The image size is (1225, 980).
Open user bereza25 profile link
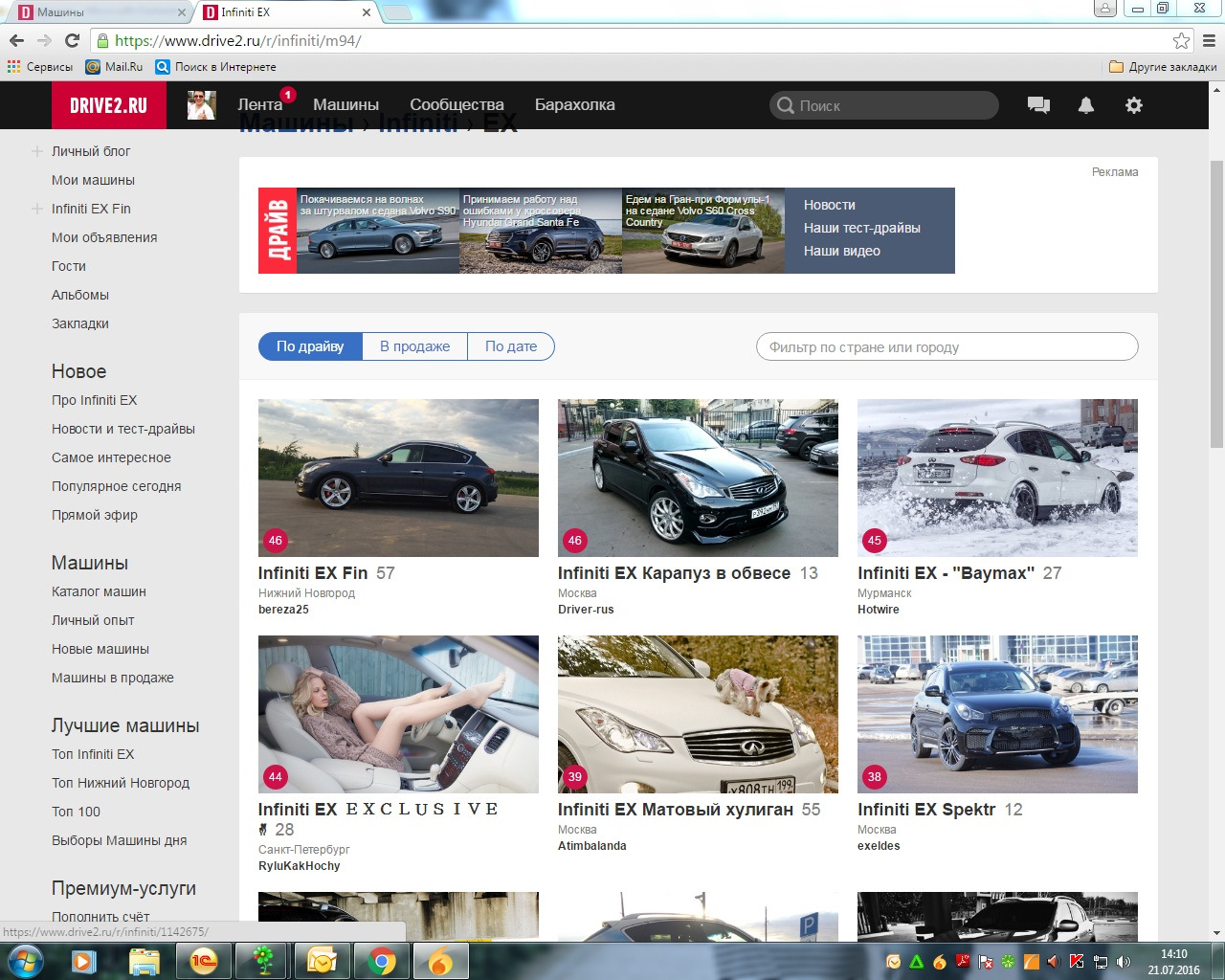pyautogui.click(x=283, y=610)
